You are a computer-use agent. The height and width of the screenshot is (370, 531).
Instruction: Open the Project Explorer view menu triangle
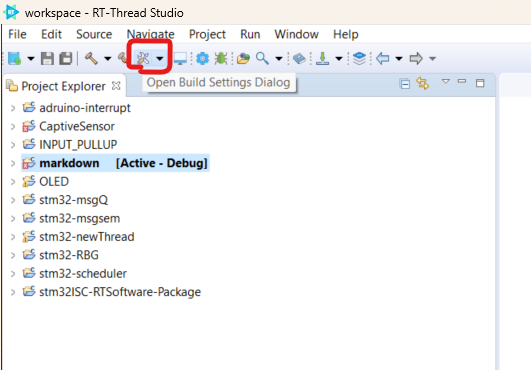click(446, 81)
